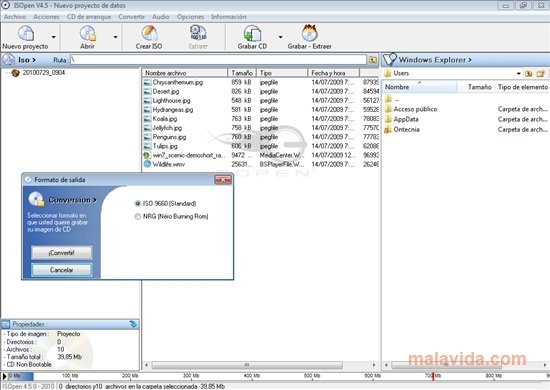This screenshot has width=550, height=390.
Task: Click the Ontecnia folder icon
Action: click(388, 129)
